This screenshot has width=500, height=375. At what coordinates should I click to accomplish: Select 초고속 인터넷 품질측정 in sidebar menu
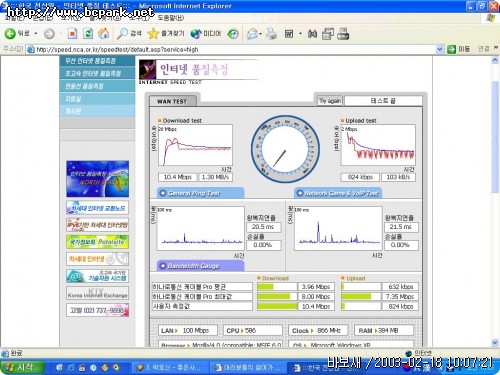pos(97,73)
